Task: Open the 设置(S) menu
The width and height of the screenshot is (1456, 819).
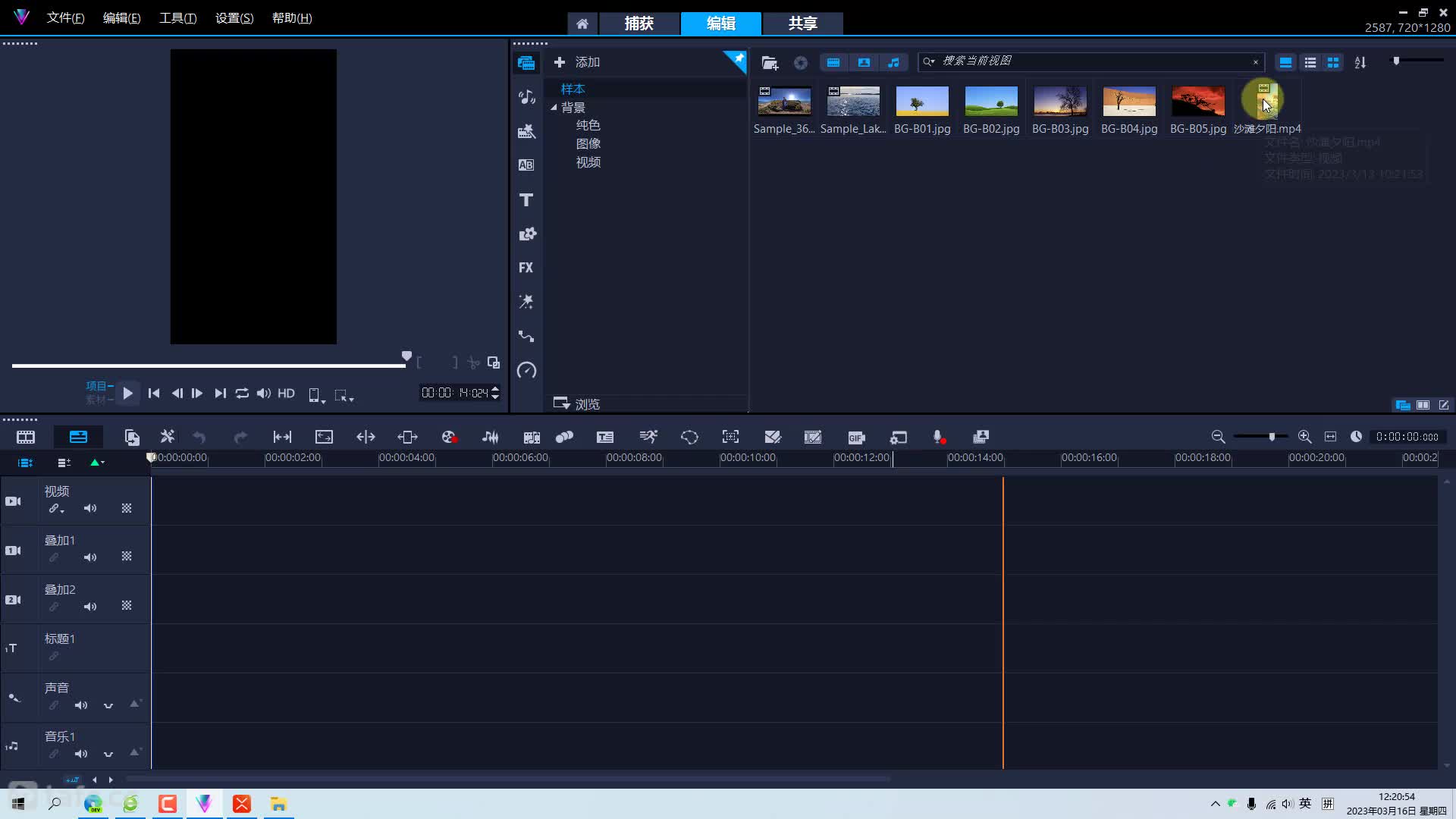Action: coord(234,18)
